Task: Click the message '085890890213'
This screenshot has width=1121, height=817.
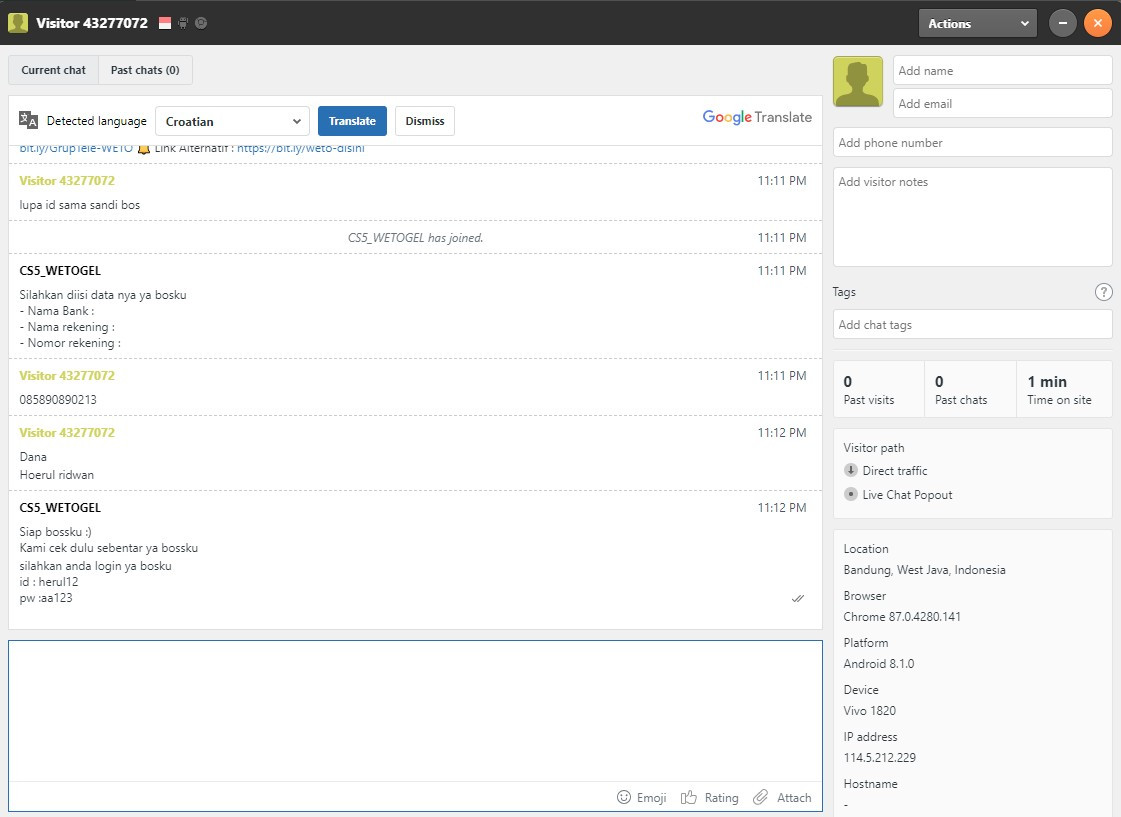Action: tap(58, 400)
